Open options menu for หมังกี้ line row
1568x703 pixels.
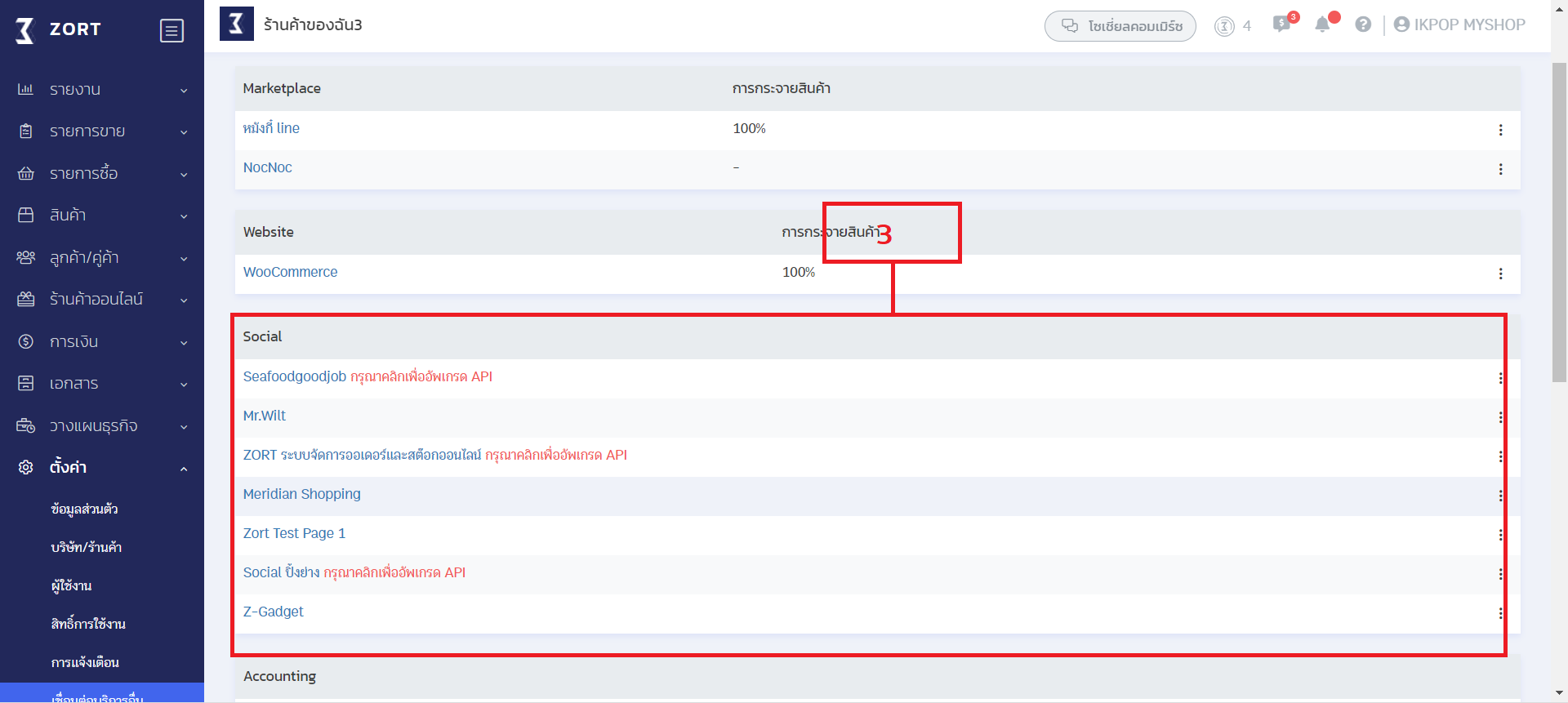(1500, 130)
